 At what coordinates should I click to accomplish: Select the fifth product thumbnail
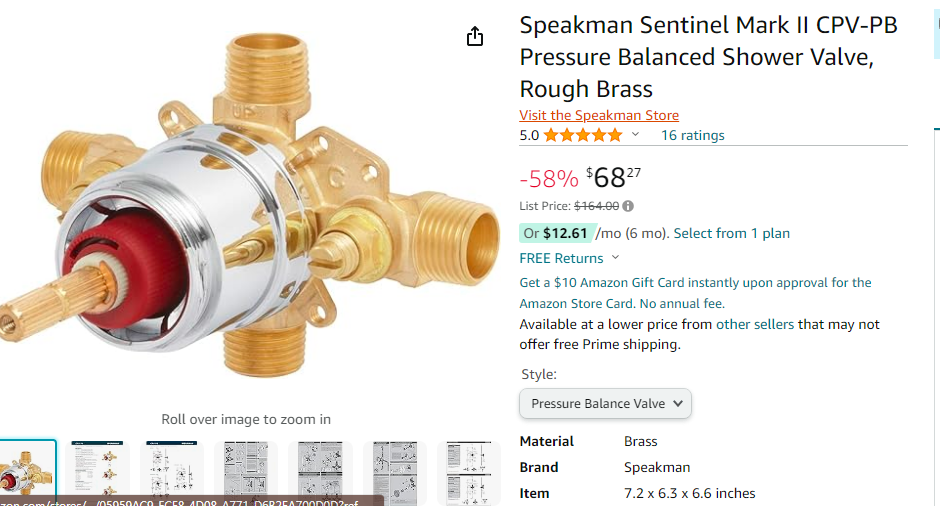click(x=320, y=470)
